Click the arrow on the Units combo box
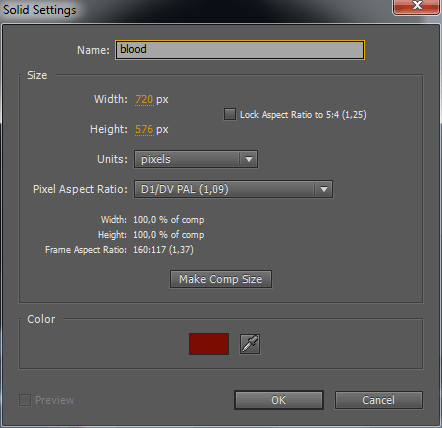The height and width of the screenshot is (428, 442). coord(249,159)
